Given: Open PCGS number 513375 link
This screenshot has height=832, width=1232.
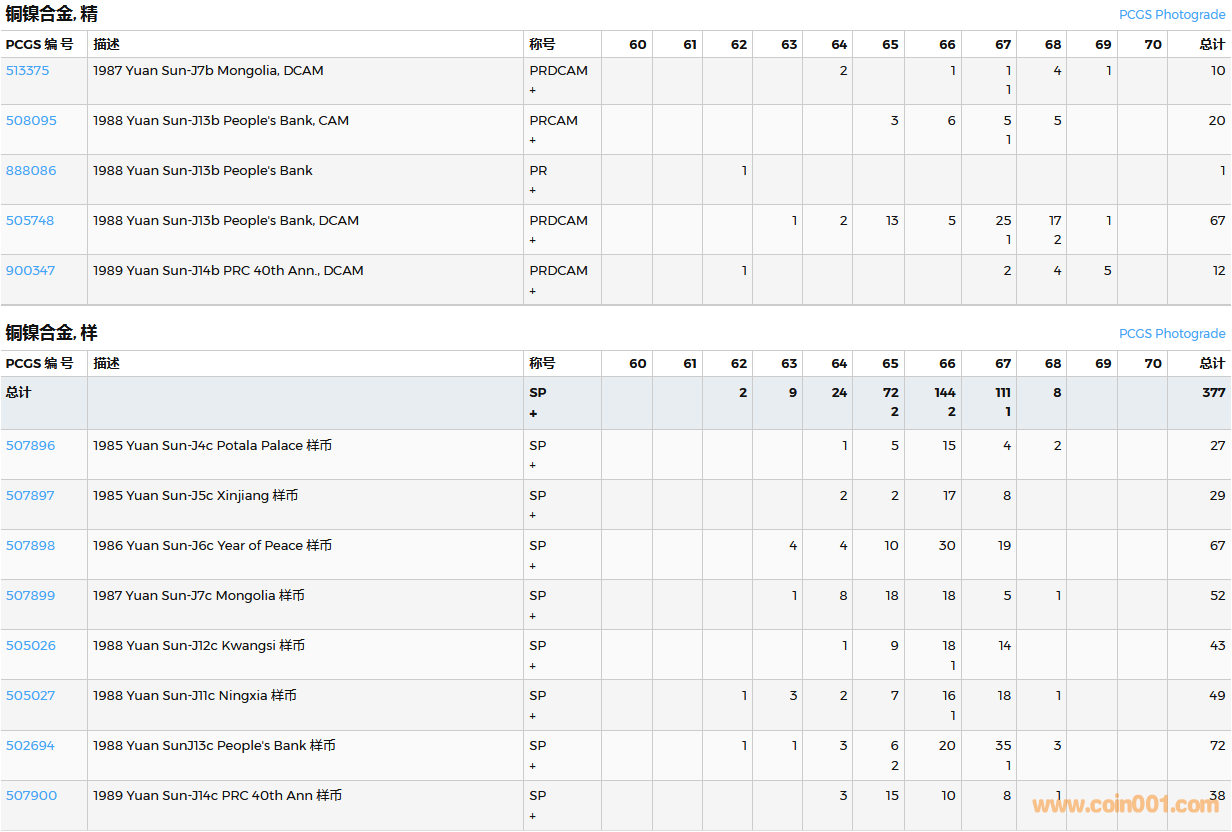Looking at the screenshot, I should 27,71.
